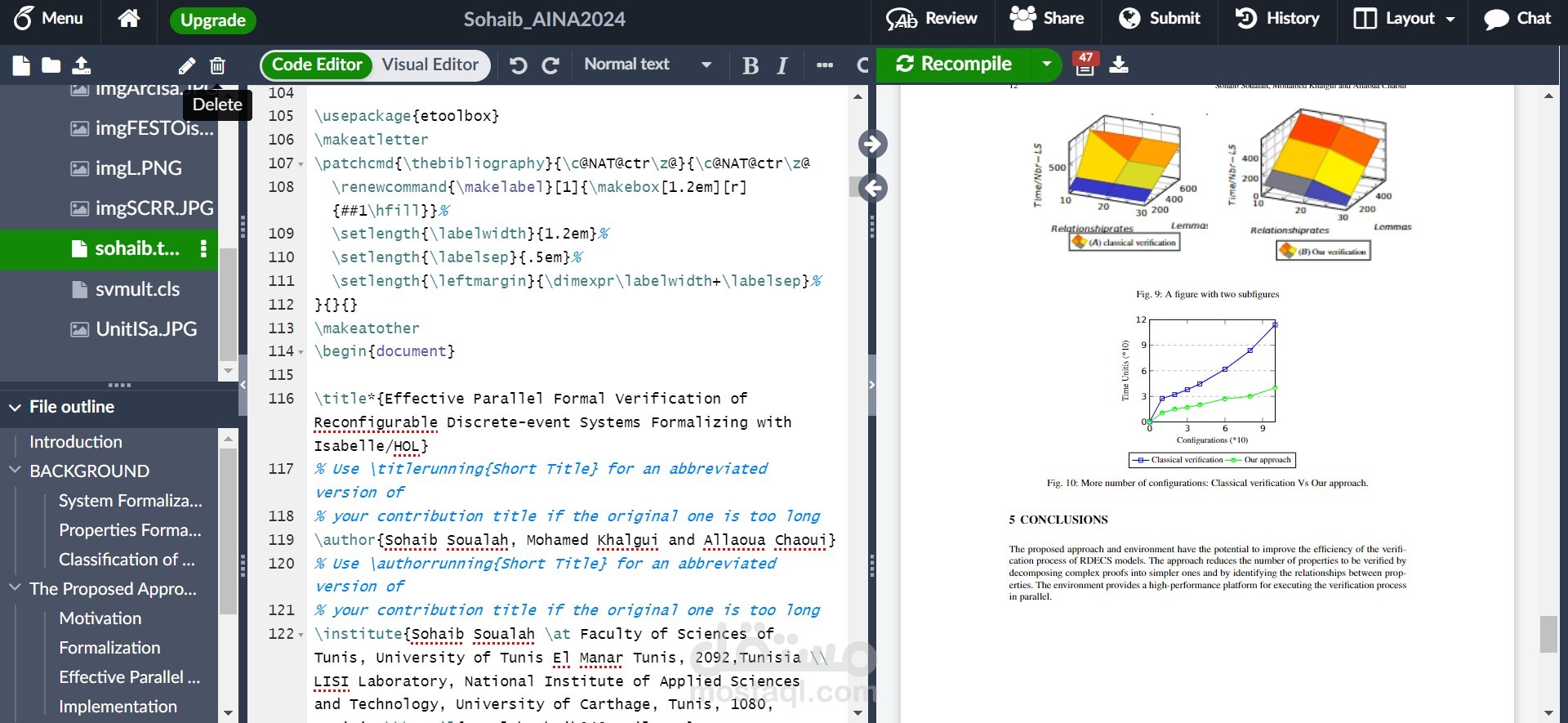Click the code editor scrollbar up arrow
This screenshot has width=1568, height=723.
pyautogui.click(x=857, y=96)
